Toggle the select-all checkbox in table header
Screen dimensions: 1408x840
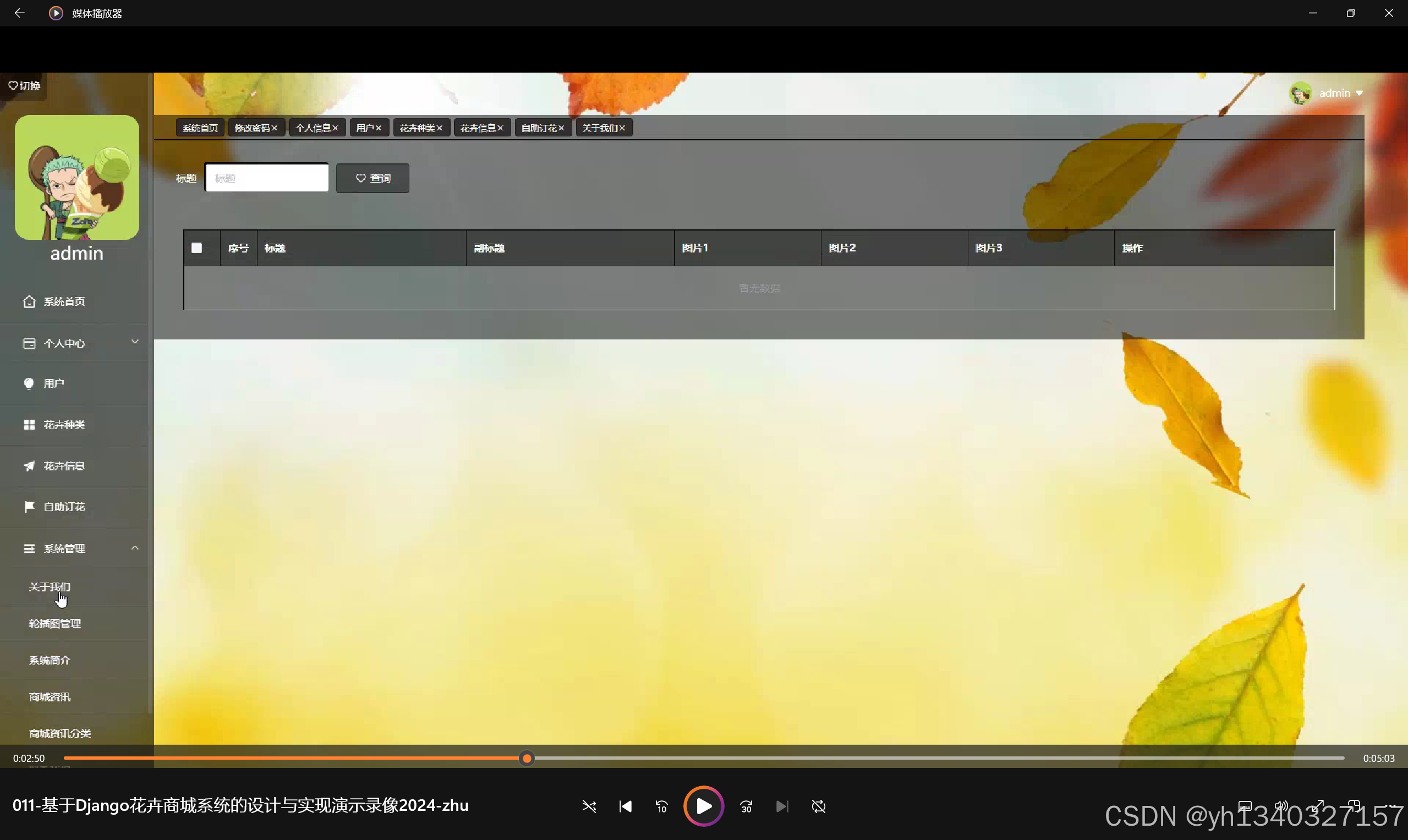(x=196, y=248)
